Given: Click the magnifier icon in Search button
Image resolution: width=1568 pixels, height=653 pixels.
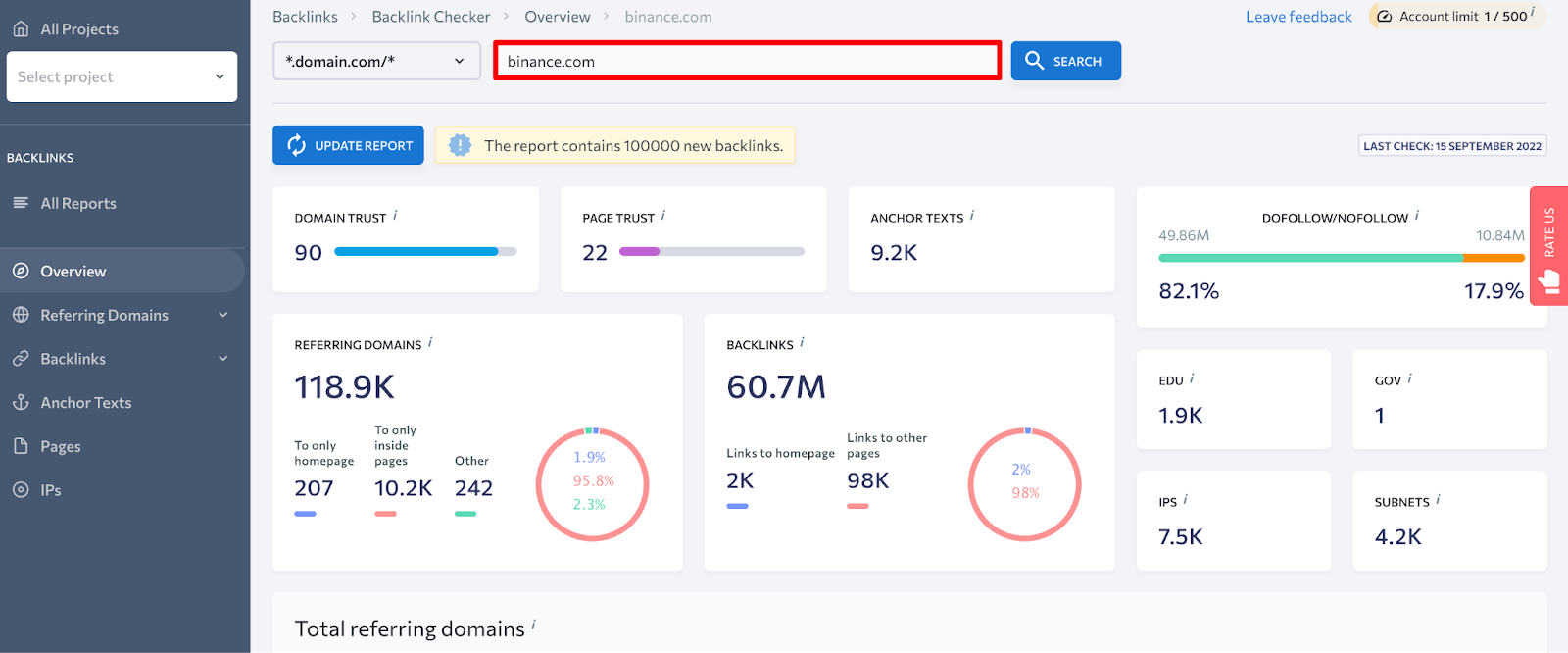Looking at the screenshot, I should [1034, 61].
